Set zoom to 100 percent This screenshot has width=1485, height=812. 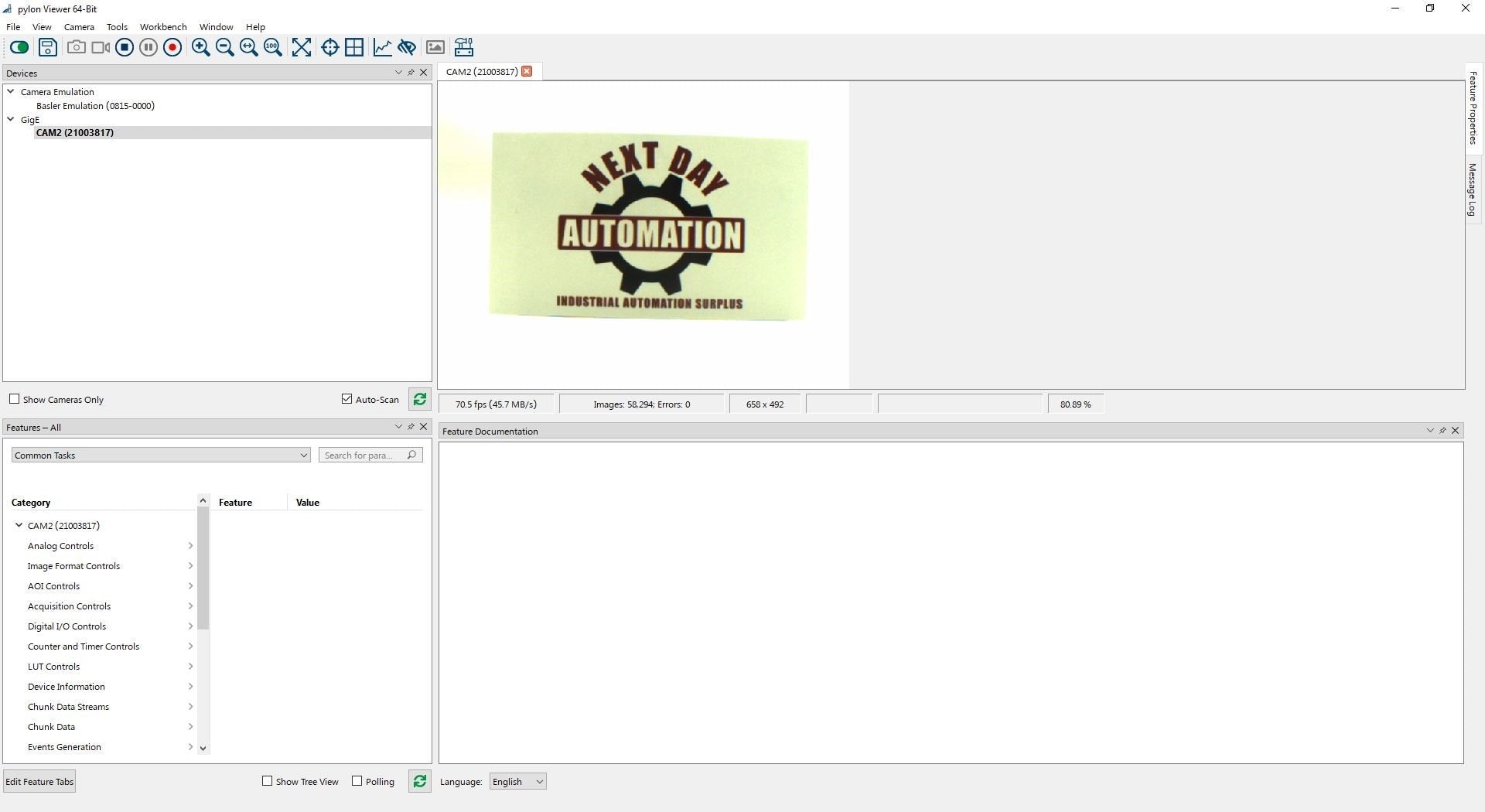[272, 47]
